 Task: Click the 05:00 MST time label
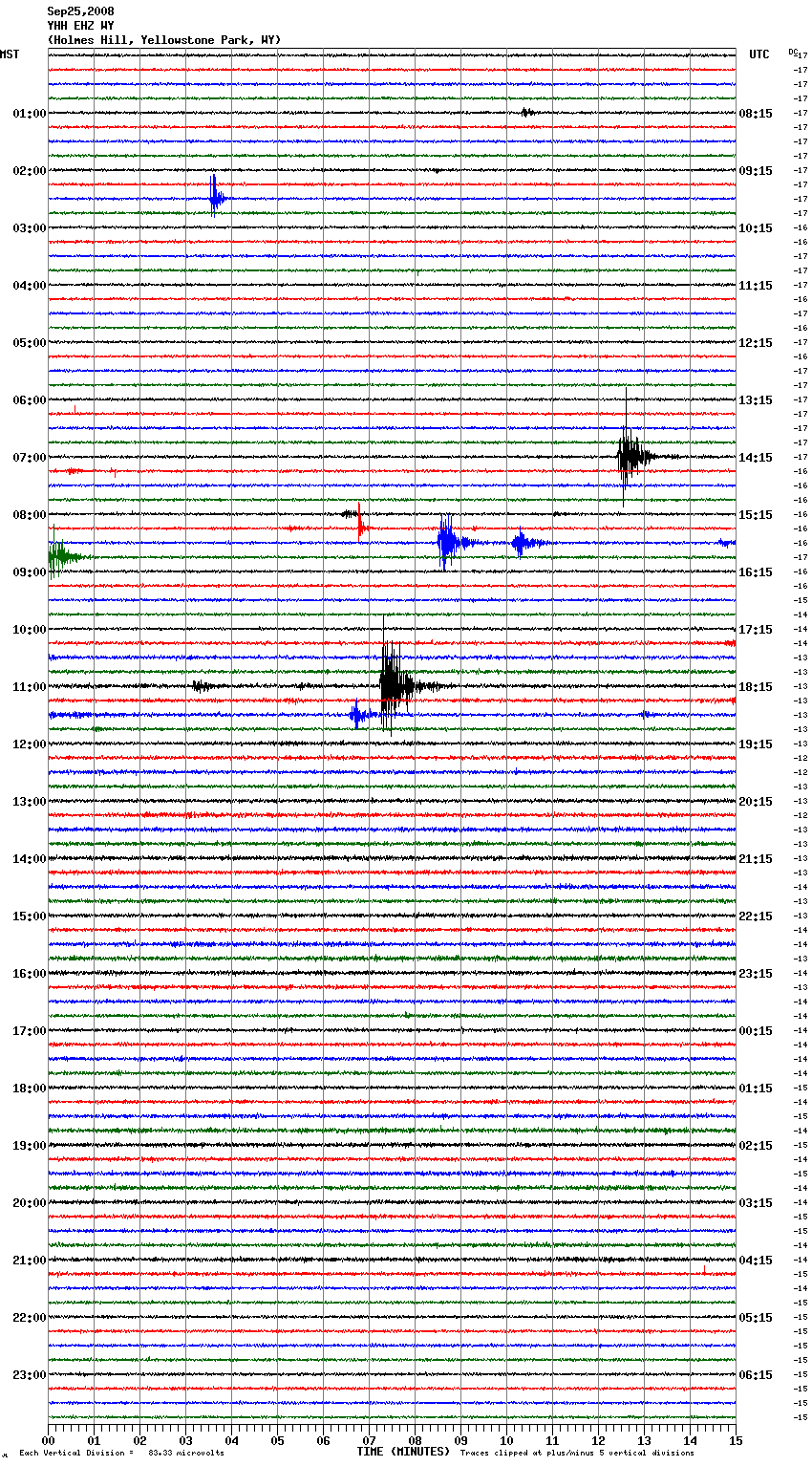(29, 343)
